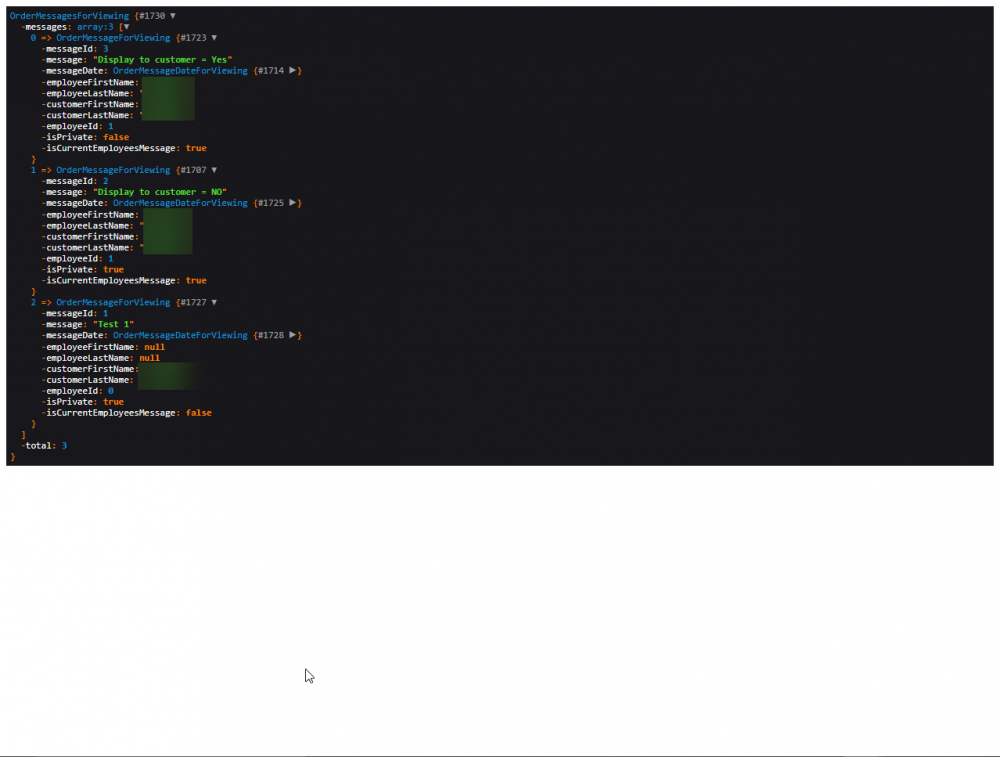Click the OrderMessagesForViewing class name
Image resolution: width=1000 pixels, height=757 pixels.
pos(70,16)
